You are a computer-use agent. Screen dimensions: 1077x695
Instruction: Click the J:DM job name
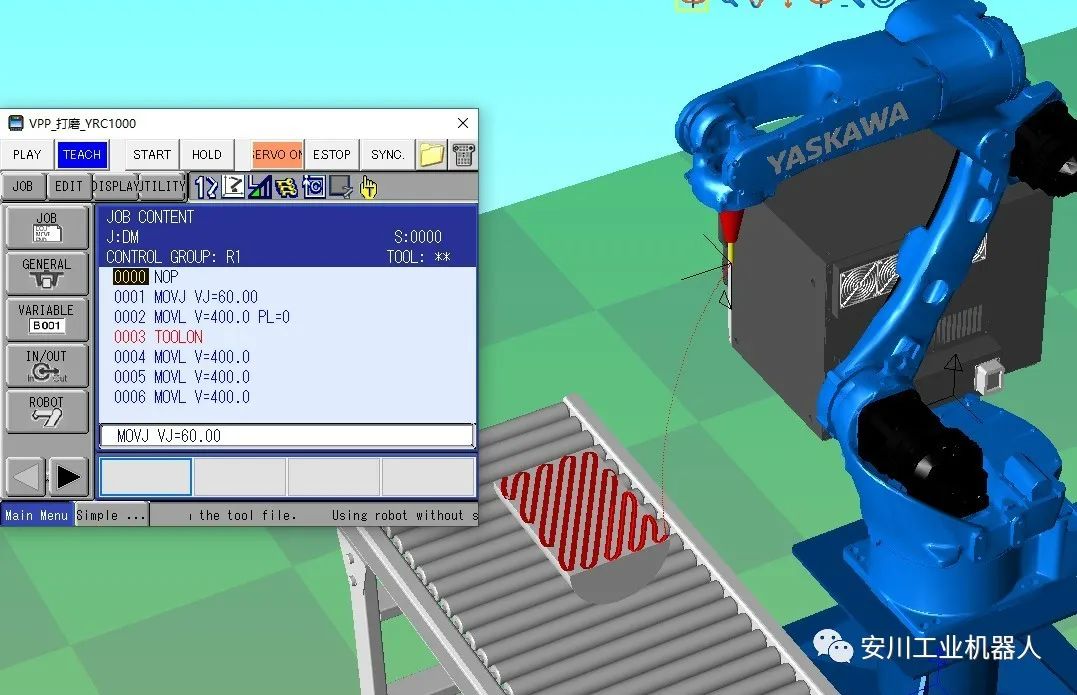click(122, 237)
